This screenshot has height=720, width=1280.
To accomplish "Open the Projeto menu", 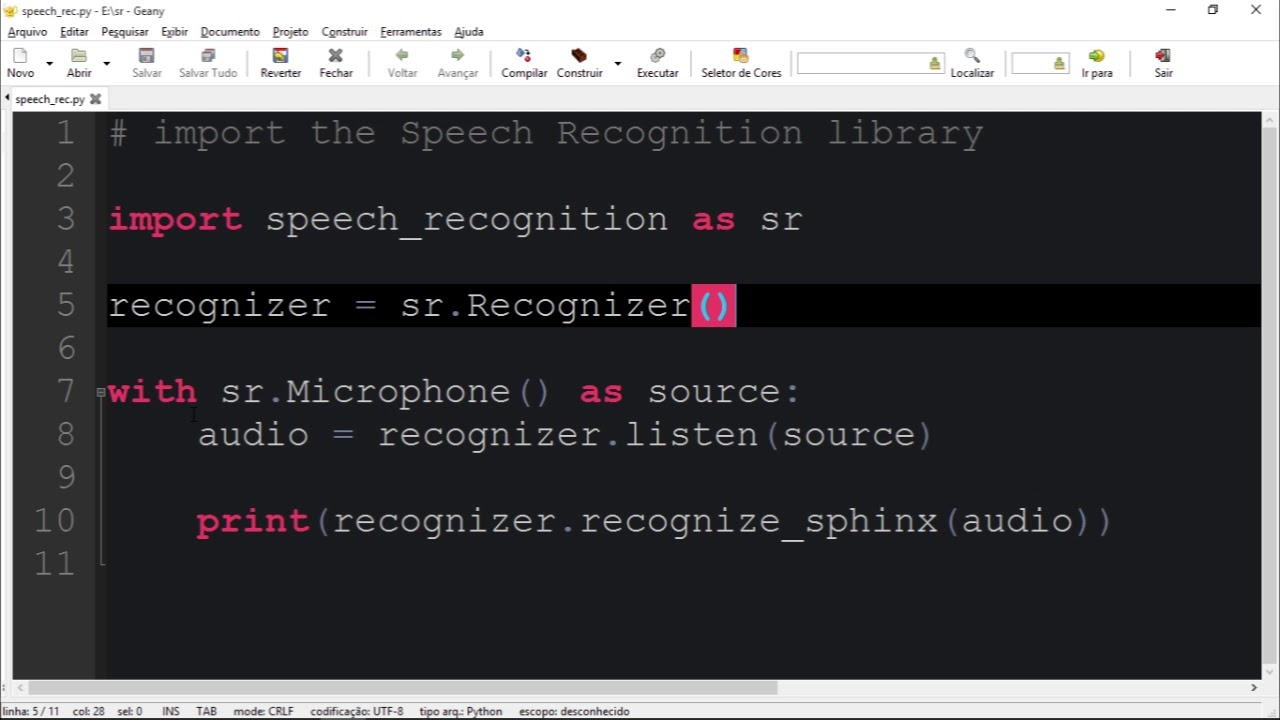I will point(290,32).
